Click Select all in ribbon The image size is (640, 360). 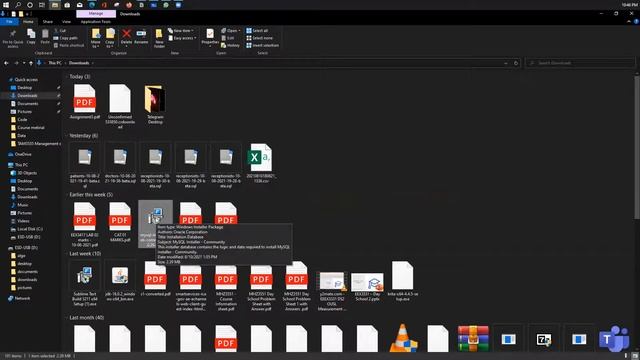point(257,31)
